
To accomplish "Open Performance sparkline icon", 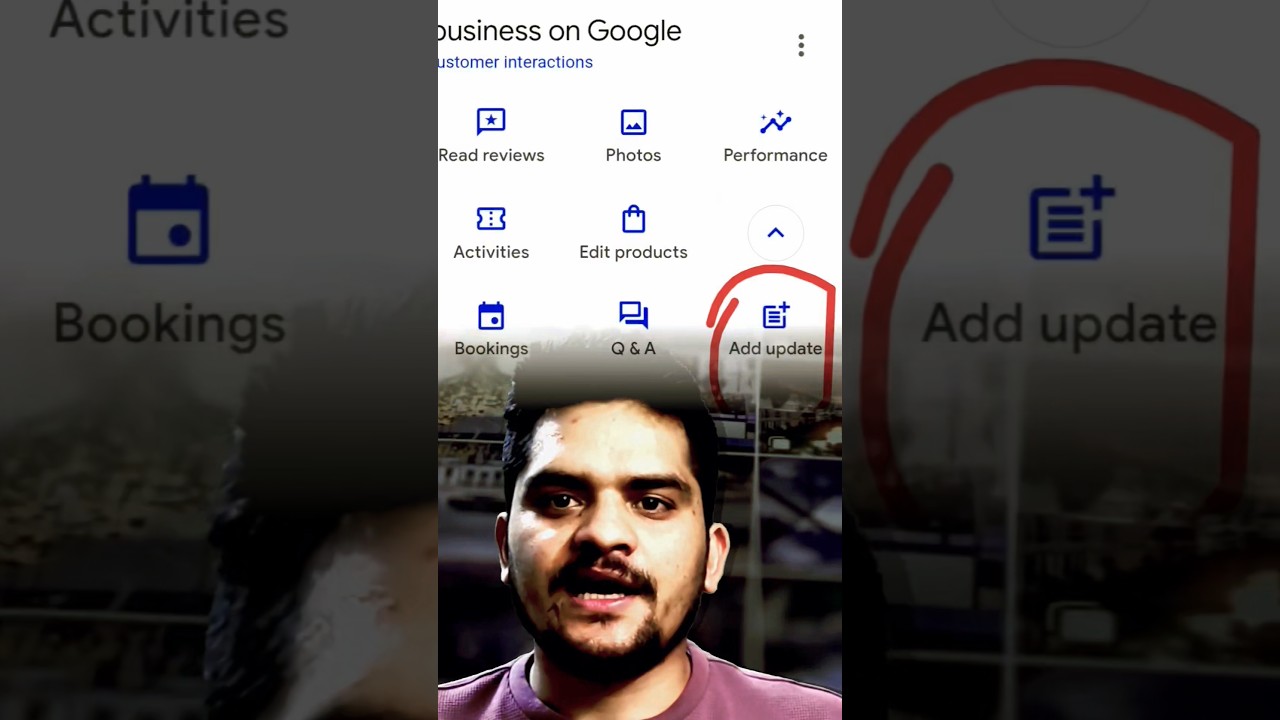I will click(775, 122).
